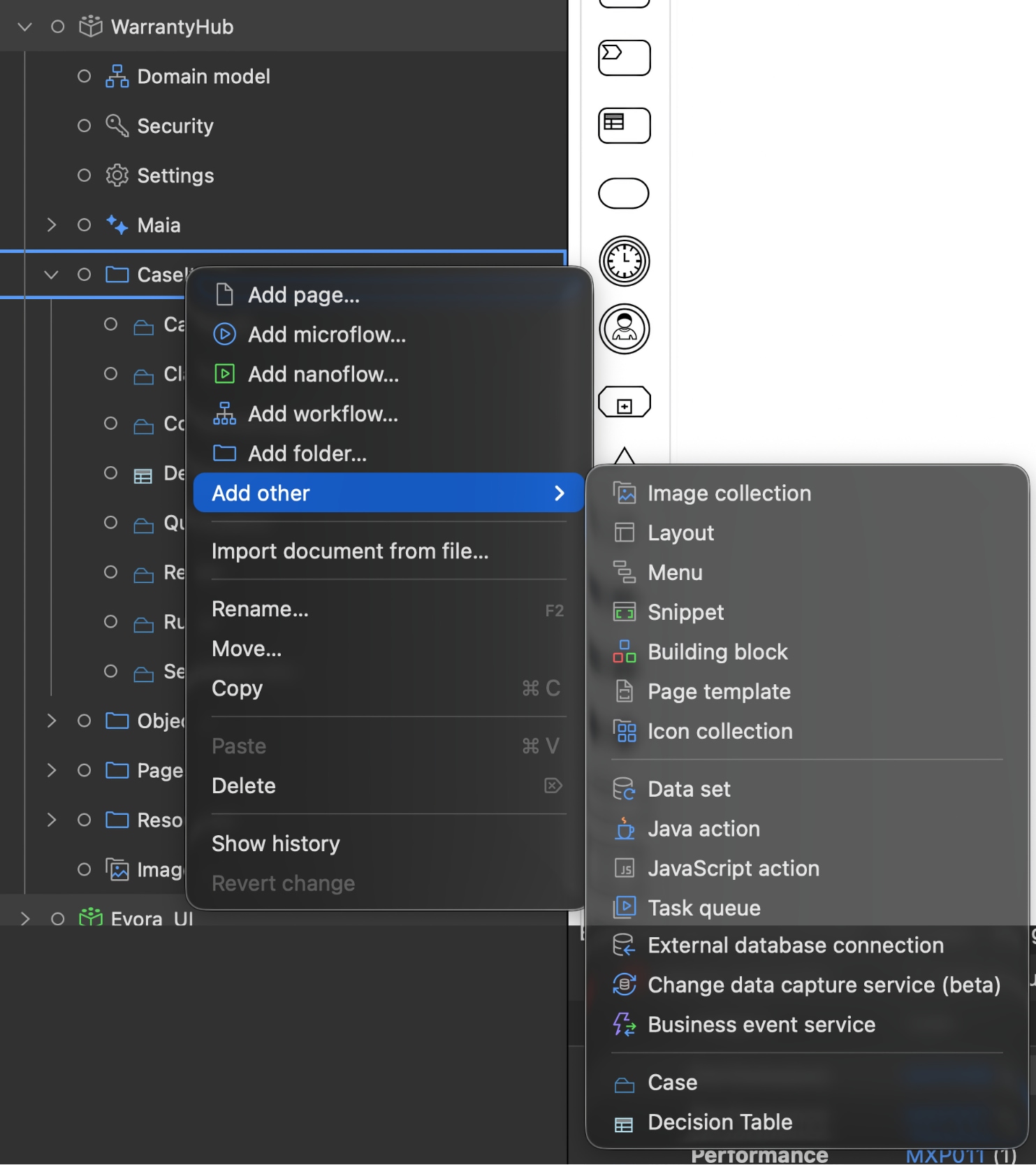Add a Decision Table from the submenu

(x=807, y=1122)
